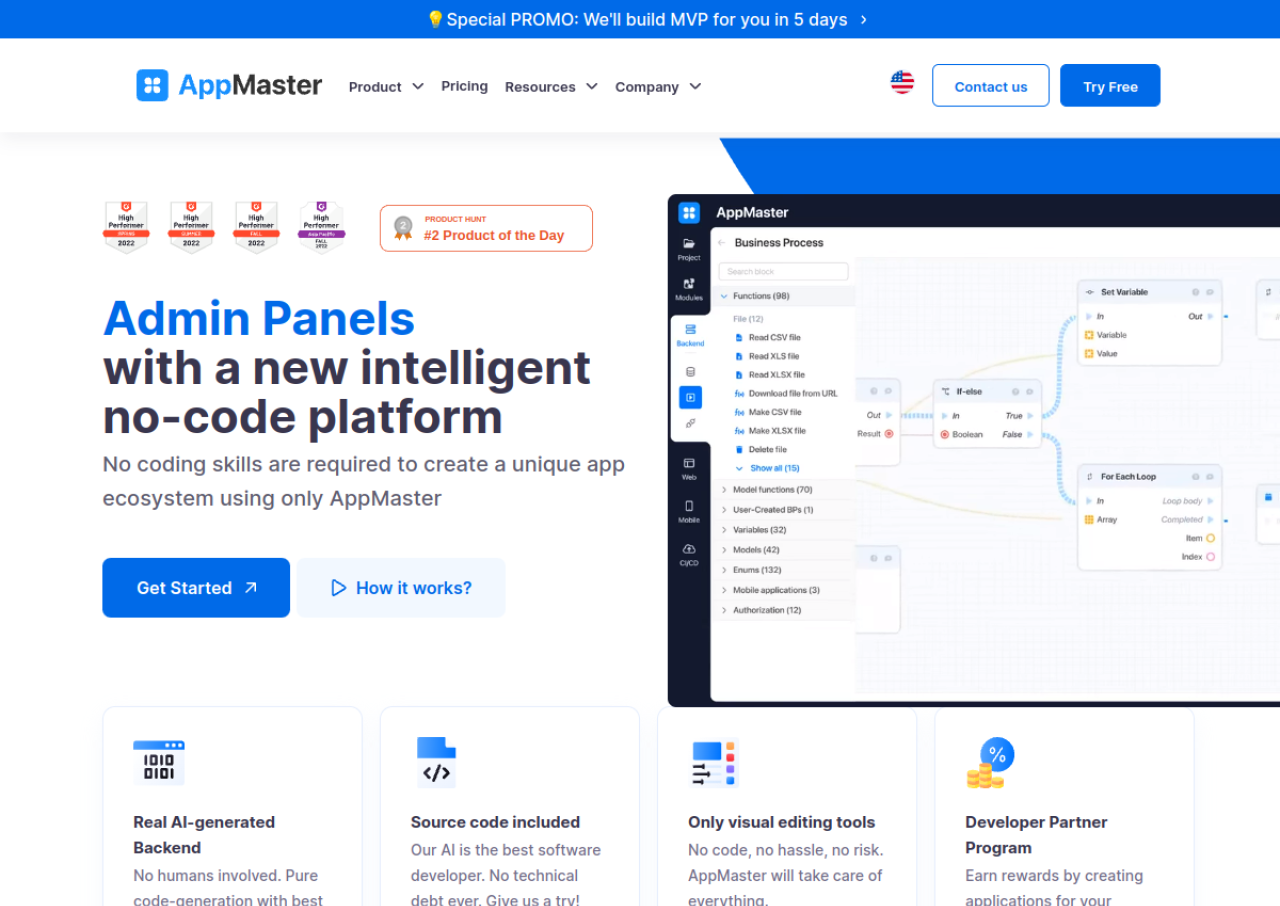Click the back arrow beside Business Process
The height and width of the screenshot is (906, 1280).
pyautogui.click(x=722, y=243)
